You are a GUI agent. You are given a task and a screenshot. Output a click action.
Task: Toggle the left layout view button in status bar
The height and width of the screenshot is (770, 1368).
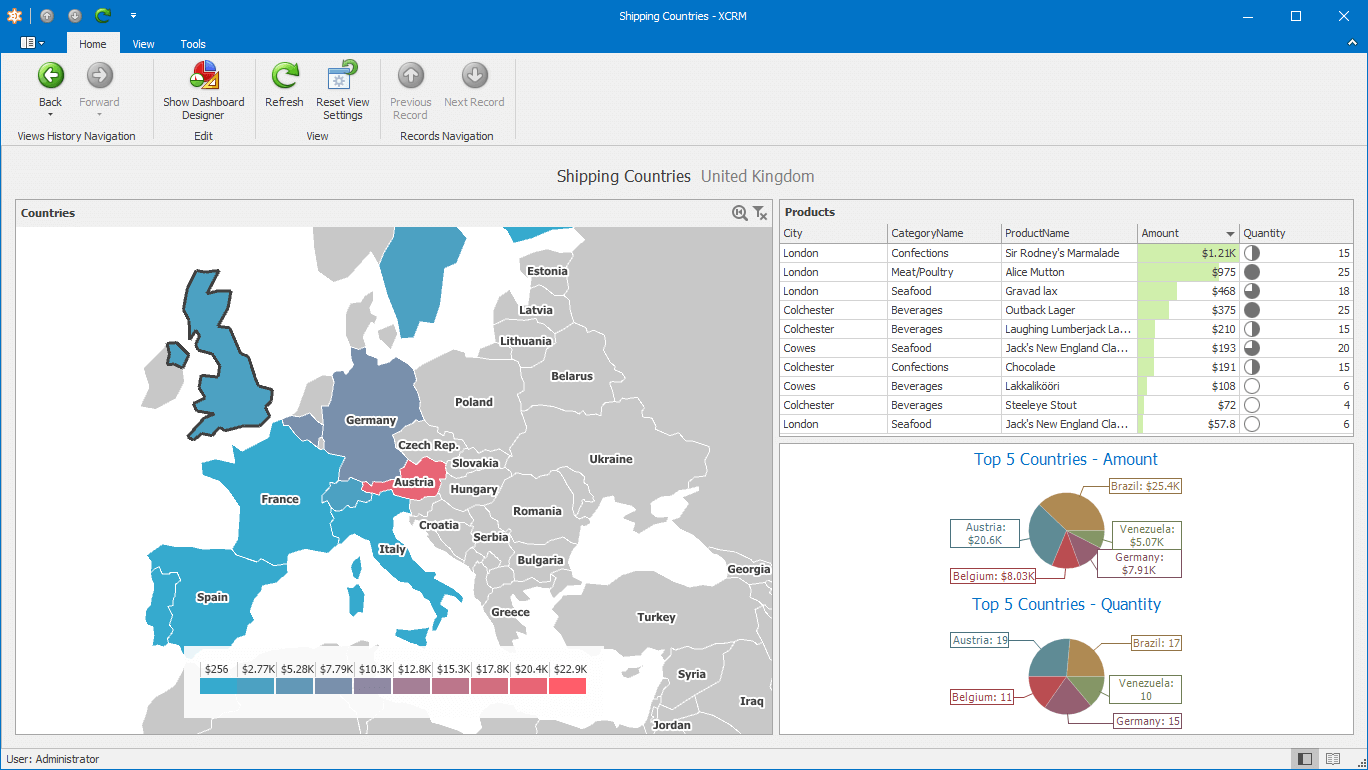pyautogui.click(x=1303, y=759)
